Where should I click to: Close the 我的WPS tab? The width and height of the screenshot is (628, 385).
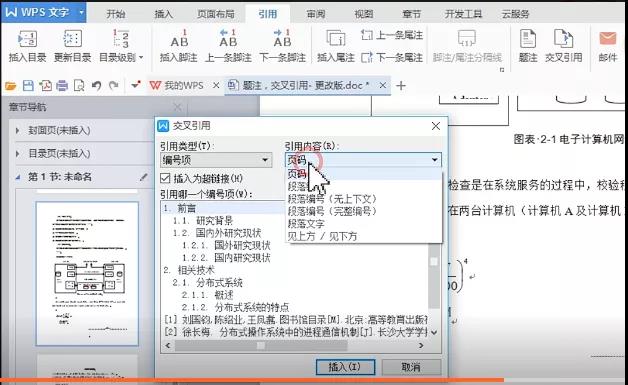216,85
